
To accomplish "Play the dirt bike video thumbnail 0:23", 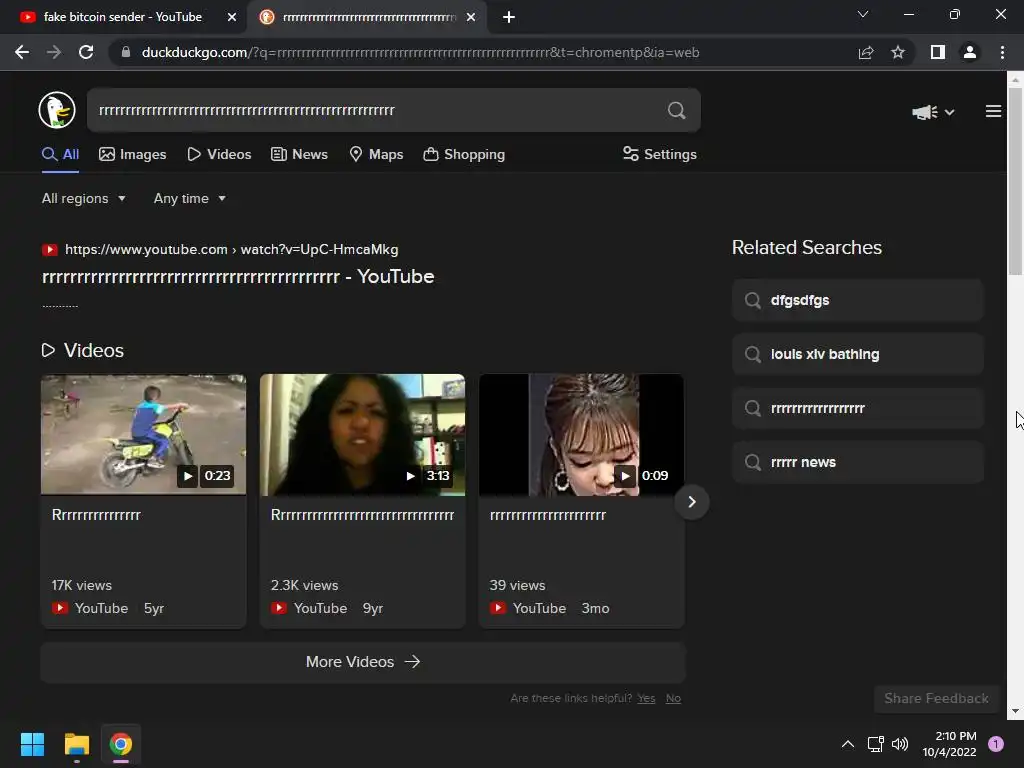I will click(x=144, y=434).
